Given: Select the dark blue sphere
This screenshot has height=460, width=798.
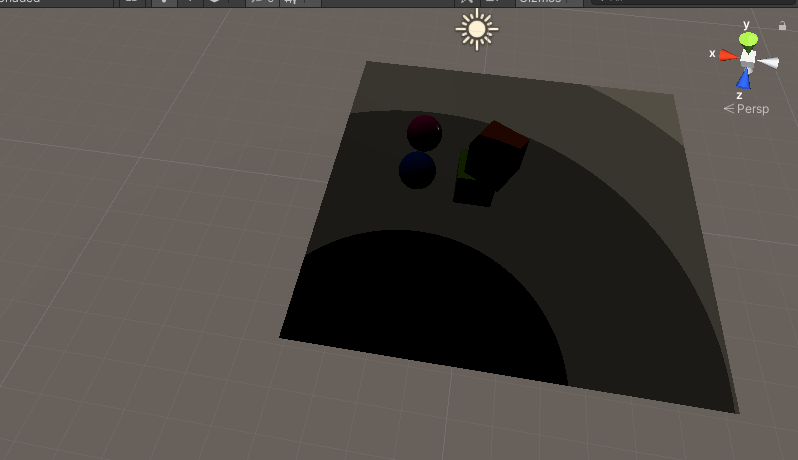Looking at the screenshot, I should tap(417, 170).
